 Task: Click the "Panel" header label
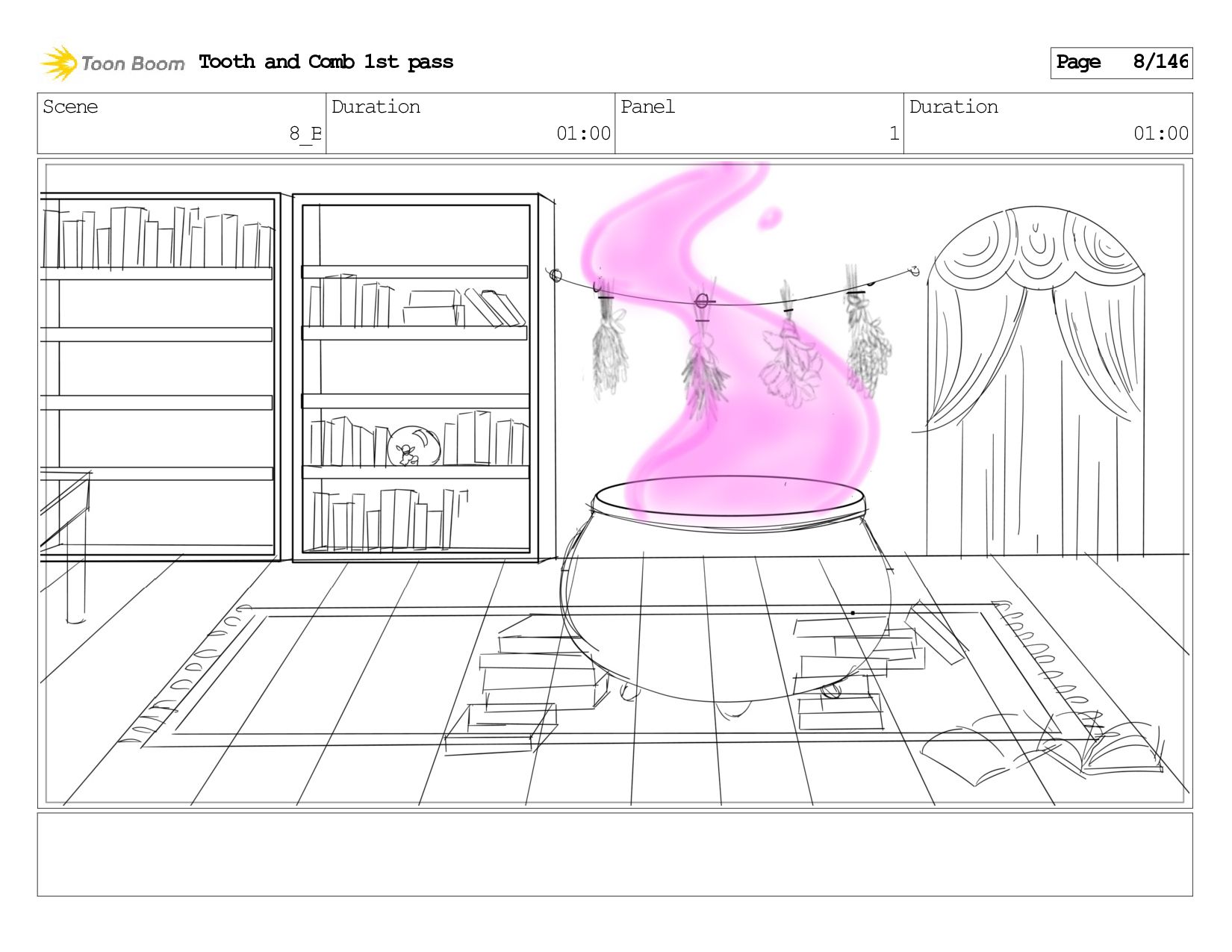(647, 107)
